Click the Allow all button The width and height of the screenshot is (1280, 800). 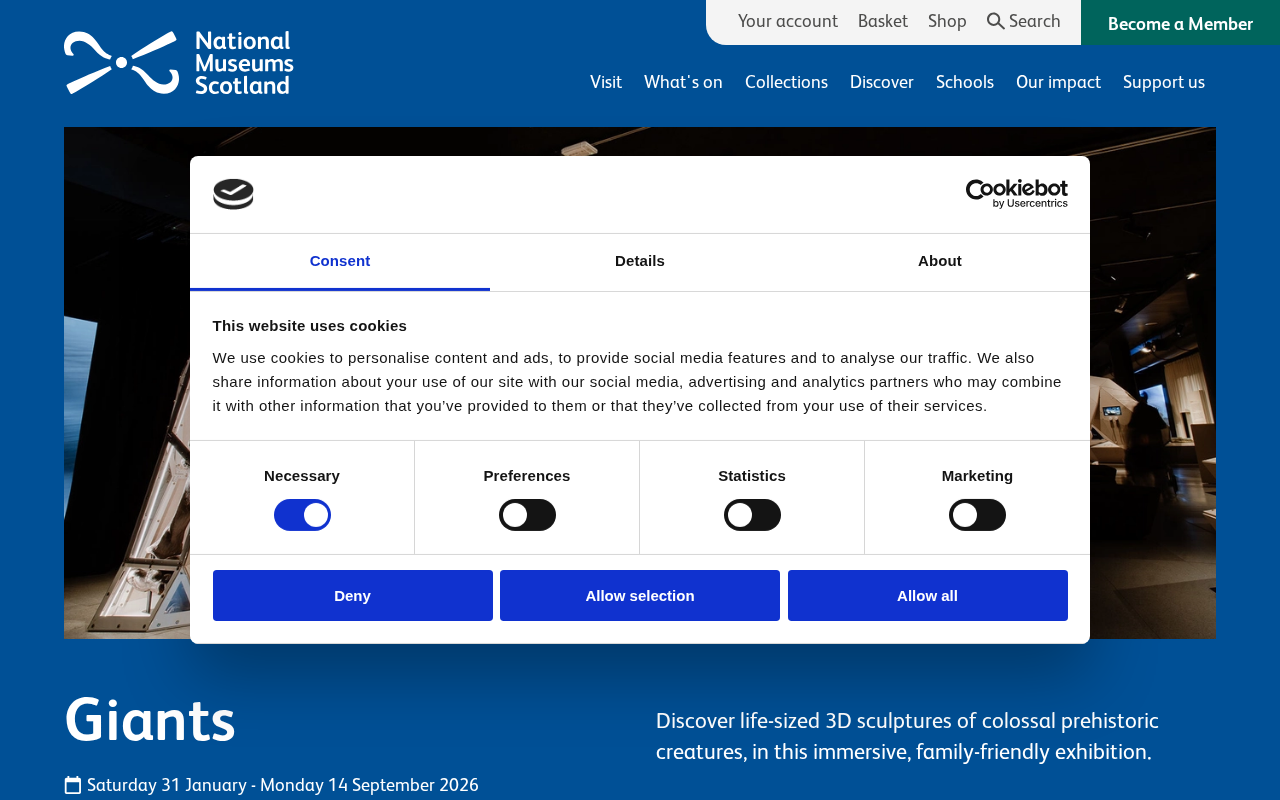point(928,596)
